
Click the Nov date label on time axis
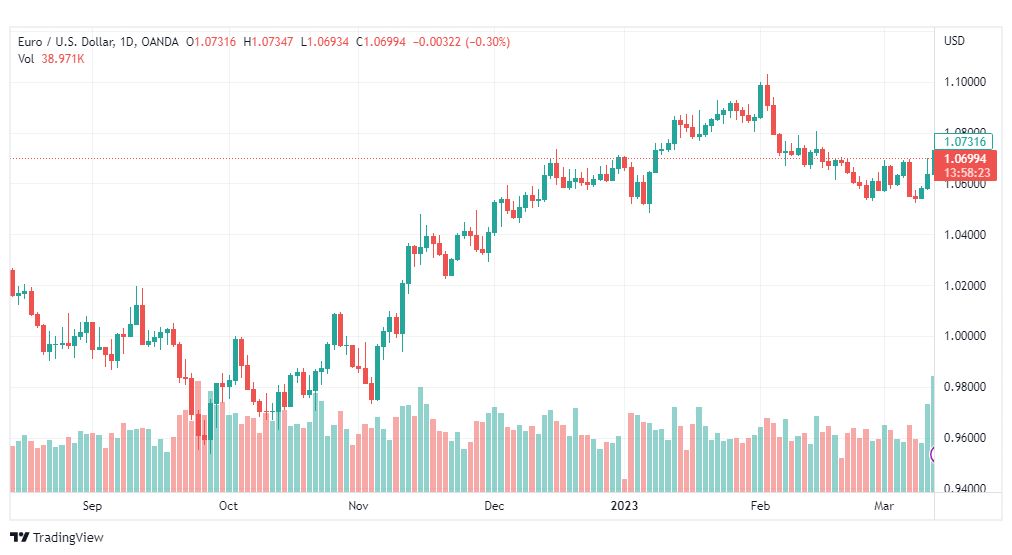(x=358, y=505)
